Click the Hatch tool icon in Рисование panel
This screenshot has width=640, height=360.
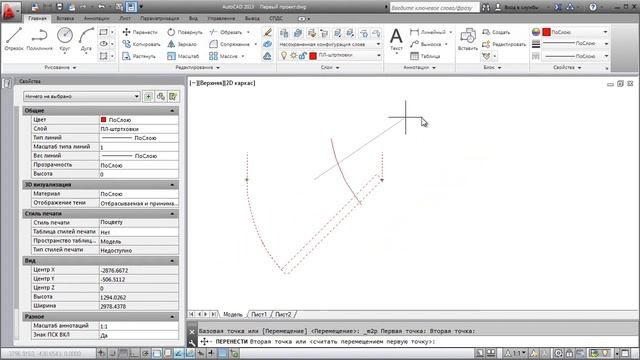104,56
